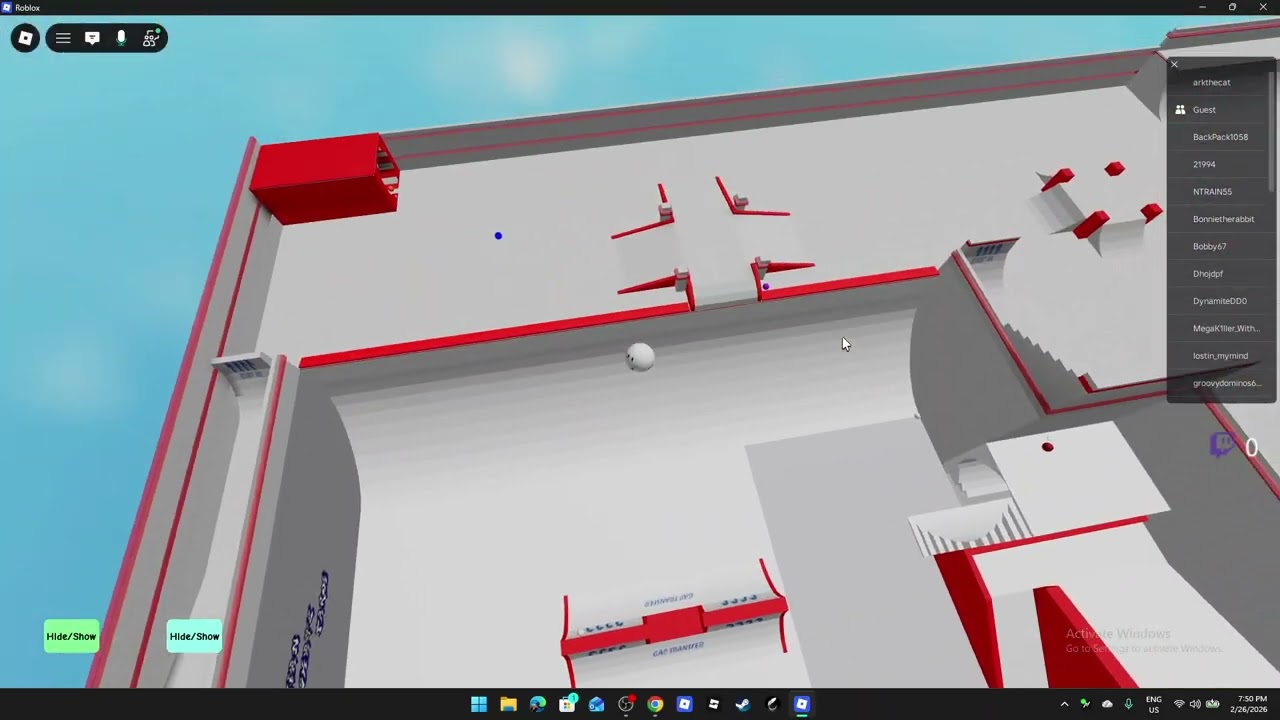Click the tray microphone indicator

pos(1129,704)
